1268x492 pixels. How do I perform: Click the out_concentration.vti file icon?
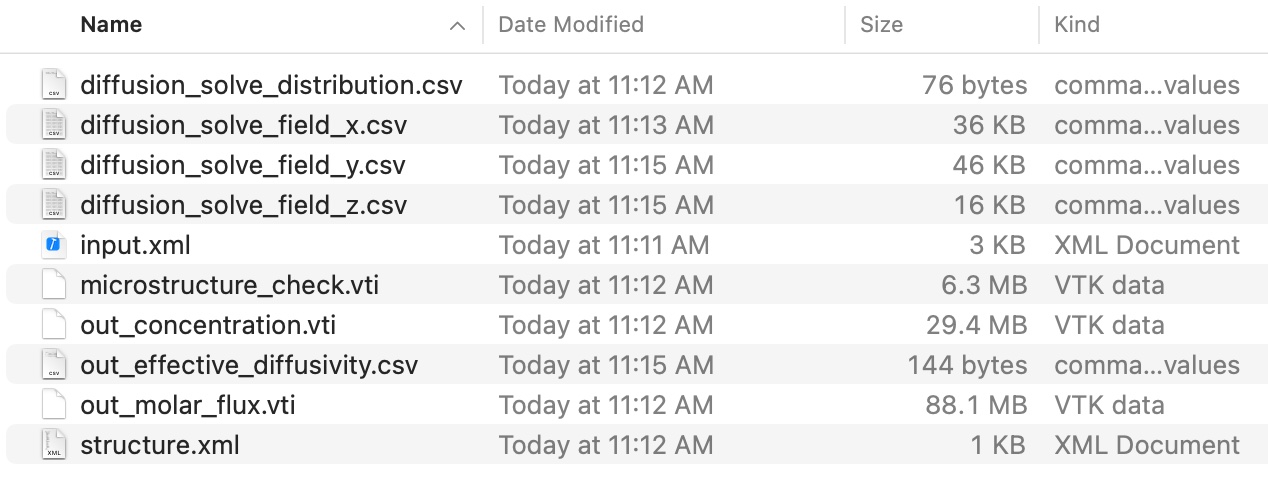coord(54,325)
